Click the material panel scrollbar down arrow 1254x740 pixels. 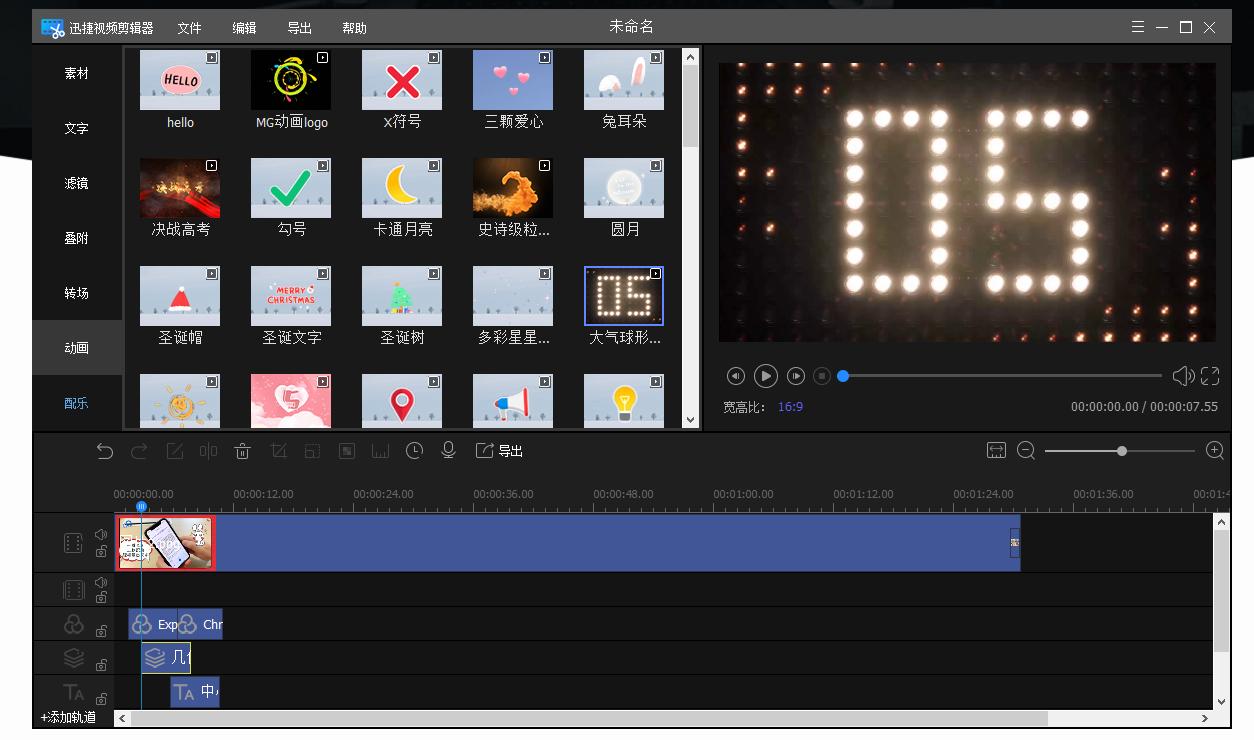click(x=690, y=419)
